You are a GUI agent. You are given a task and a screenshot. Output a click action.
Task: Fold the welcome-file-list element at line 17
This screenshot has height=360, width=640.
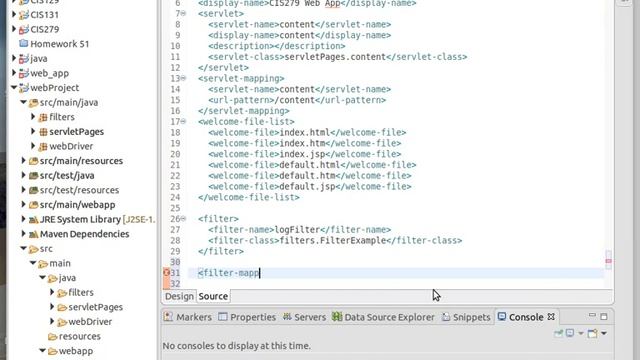[183, 121]
